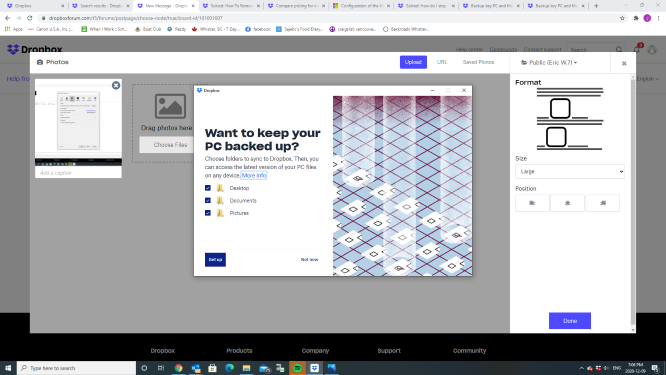666x375 pixels.
Task: Open the facebook bookmark
Action: (x=258, y=29)
